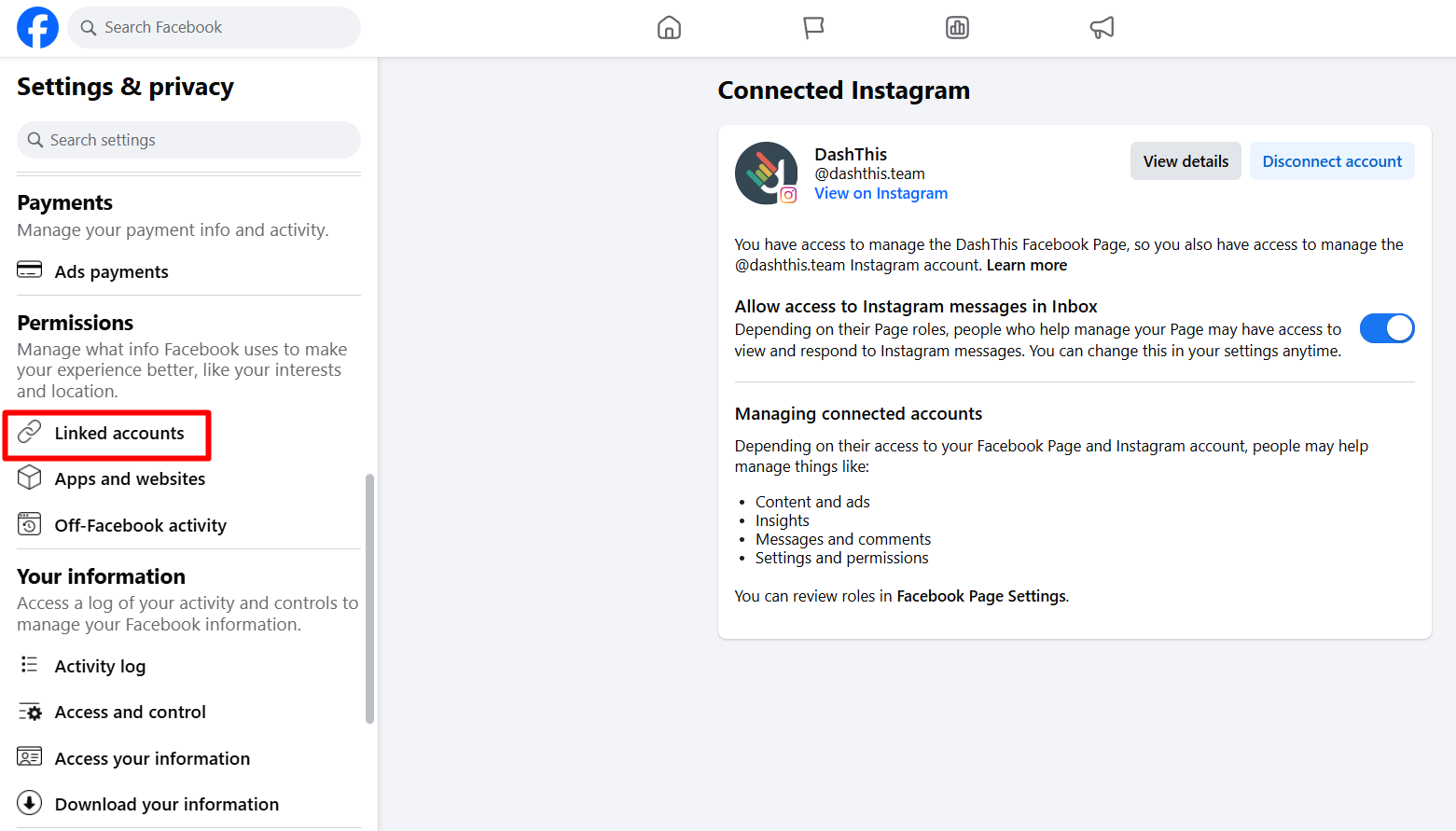Click the Search settings input field
Image resolution: width=1456 pixels, height=831 pixels.
[x=188, y=140]
